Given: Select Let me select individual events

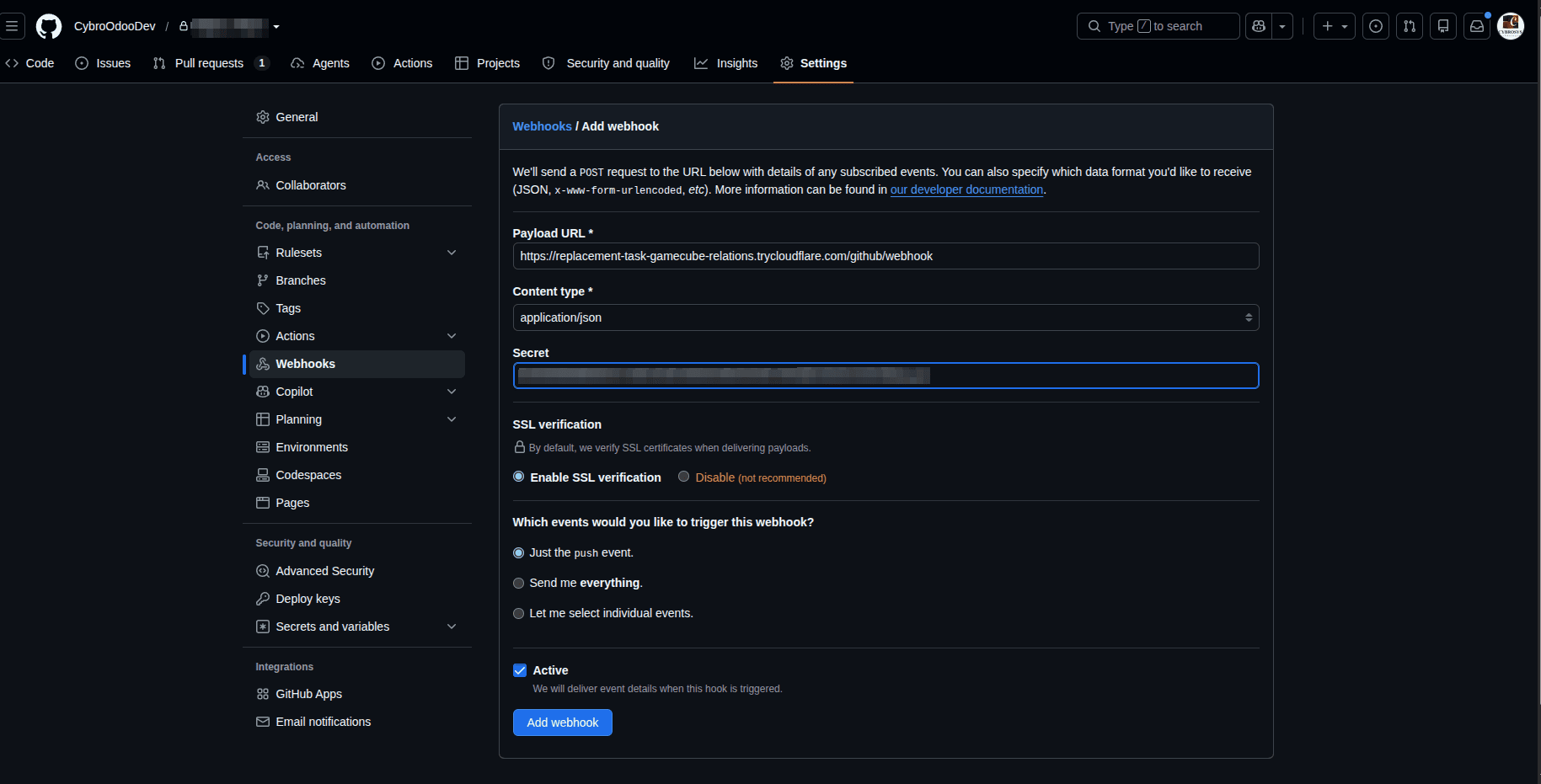Looking at the screenshot, I should 519,614.
